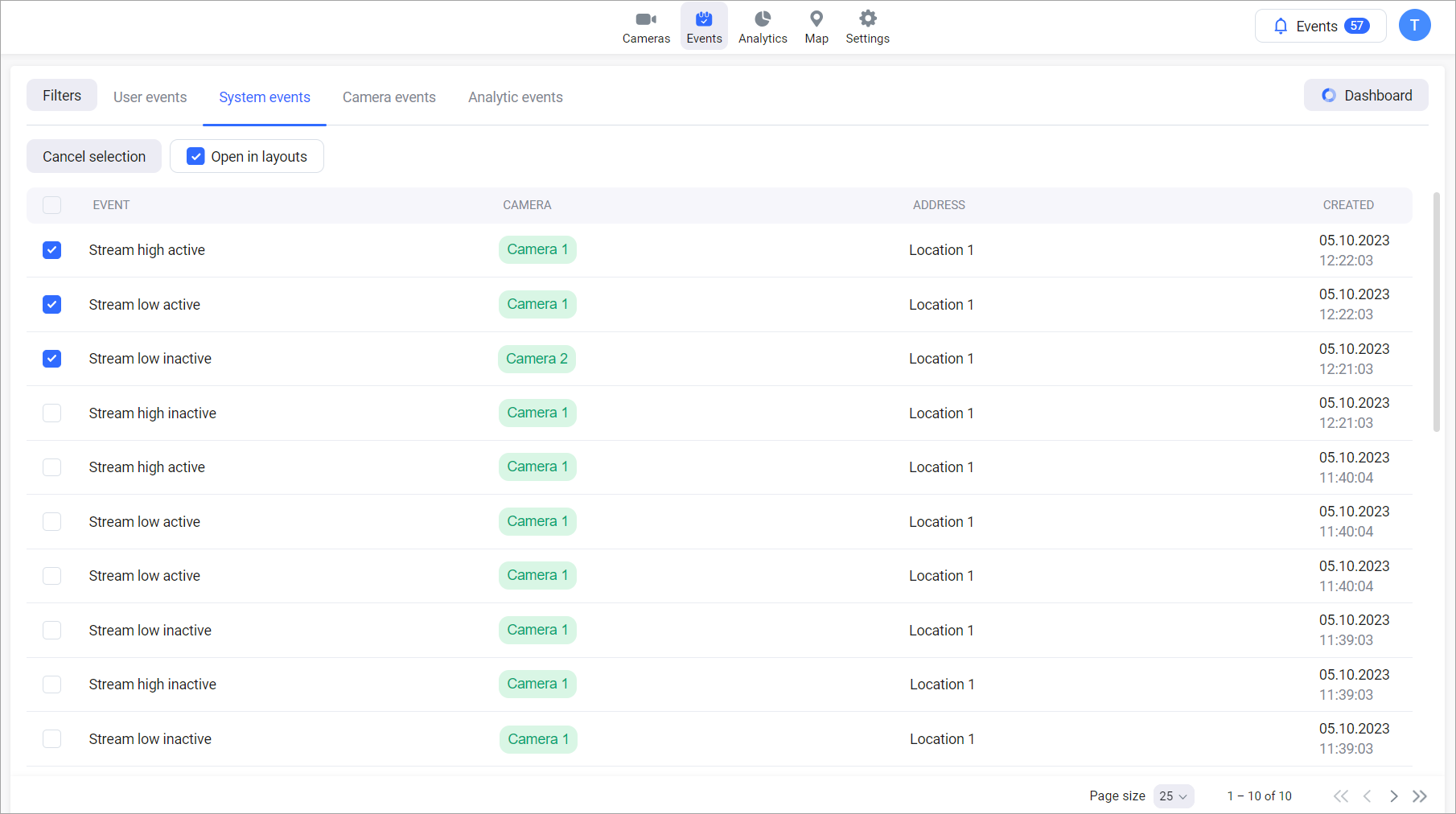The height and width of the screenshot is (814, 1456).
Task: Click the Cancel selection button
Action: (94, 157)
